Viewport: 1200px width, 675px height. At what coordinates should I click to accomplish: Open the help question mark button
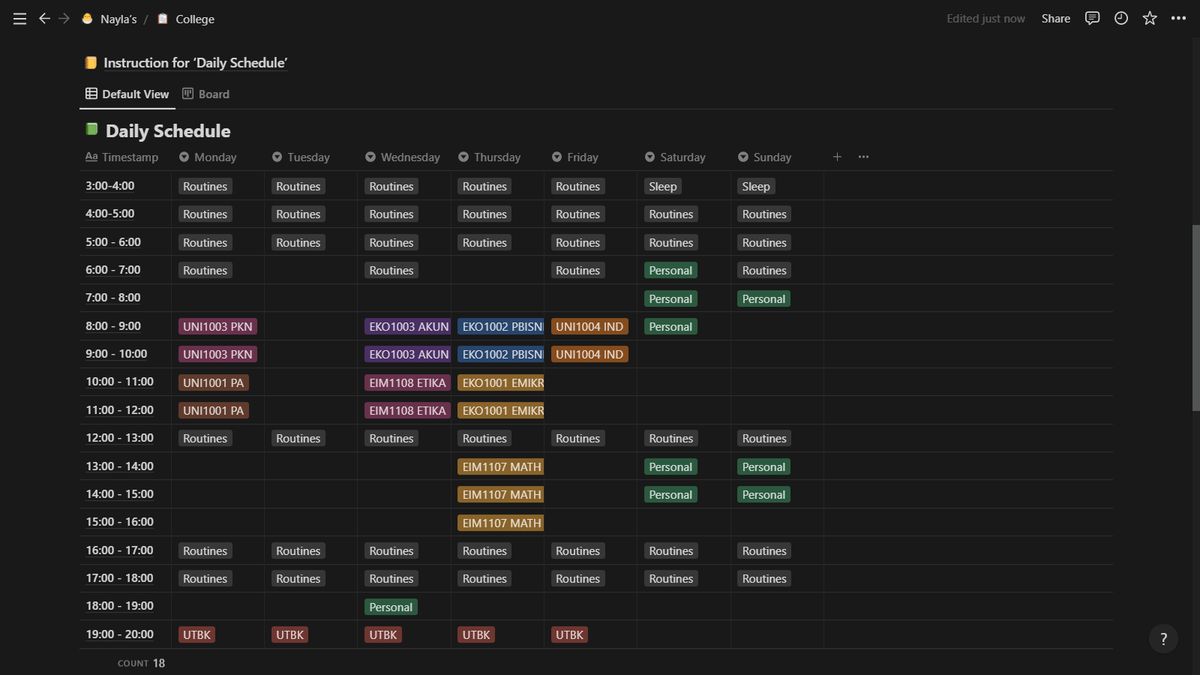1163,639
